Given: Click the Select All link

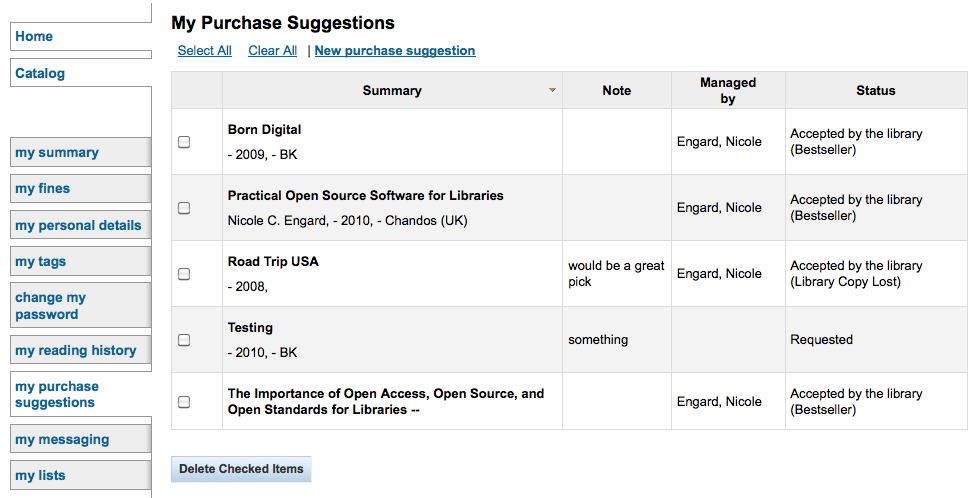Looking at the screenshot, I should (x=205, y=51).
